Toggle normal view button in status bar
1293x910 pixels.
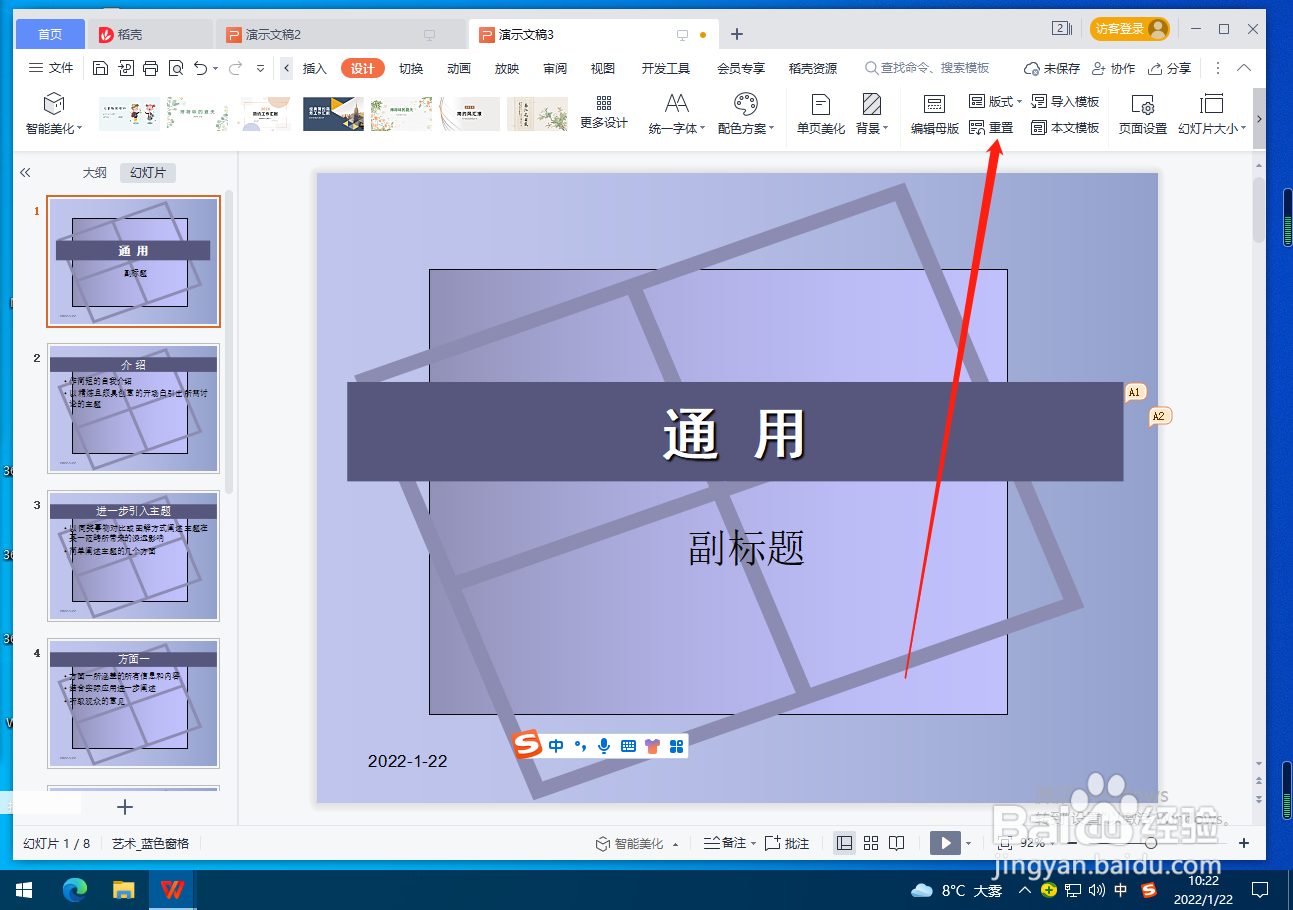845,843
